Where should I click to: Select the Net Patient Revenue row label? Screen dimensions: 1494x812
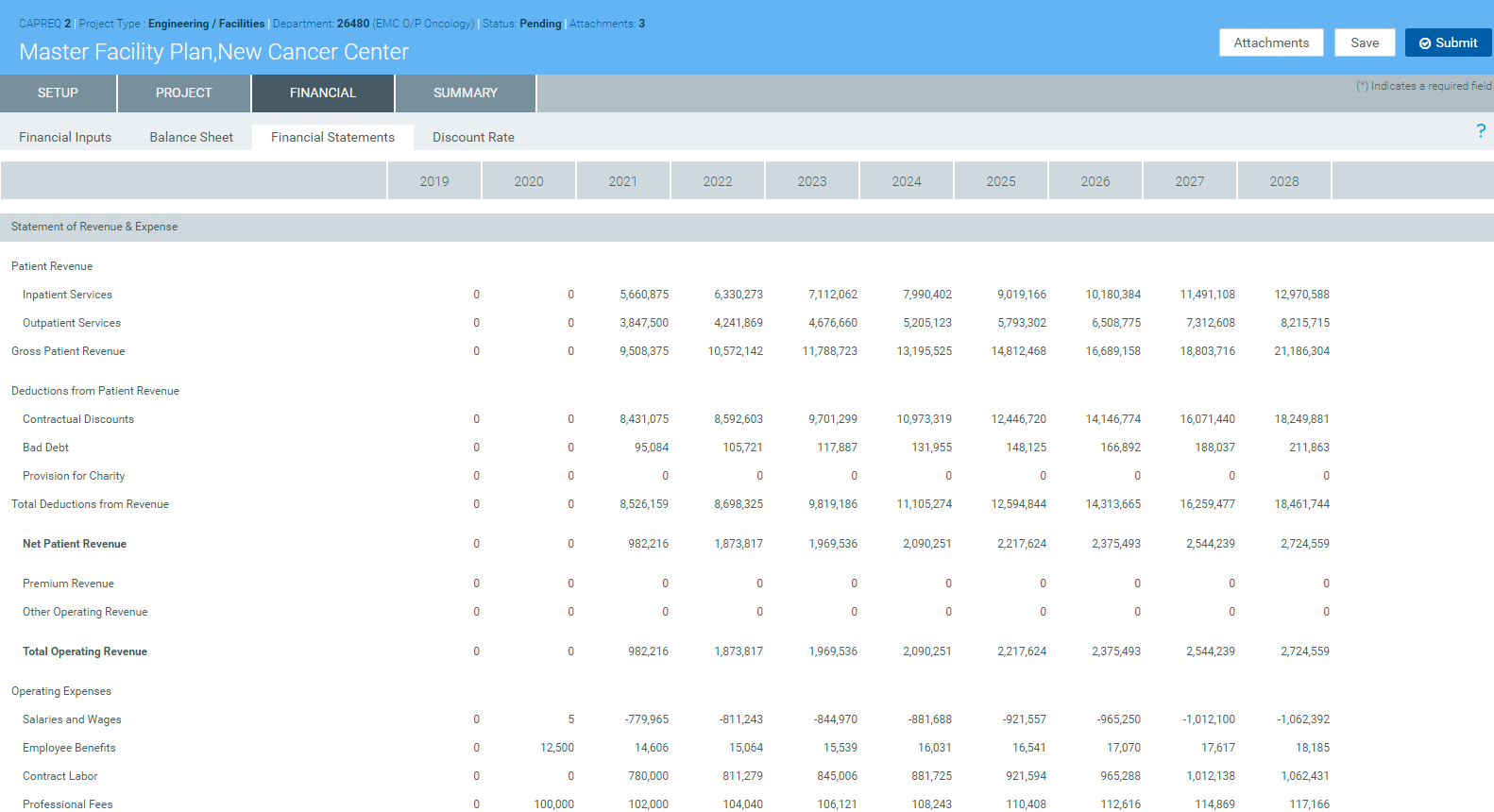tap(75, 544)
